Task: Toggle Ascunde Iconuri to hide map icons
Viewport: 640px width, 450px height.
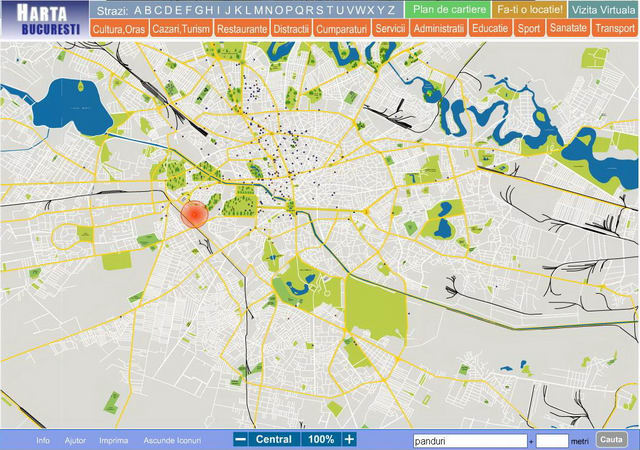Action: pos(172,440)
